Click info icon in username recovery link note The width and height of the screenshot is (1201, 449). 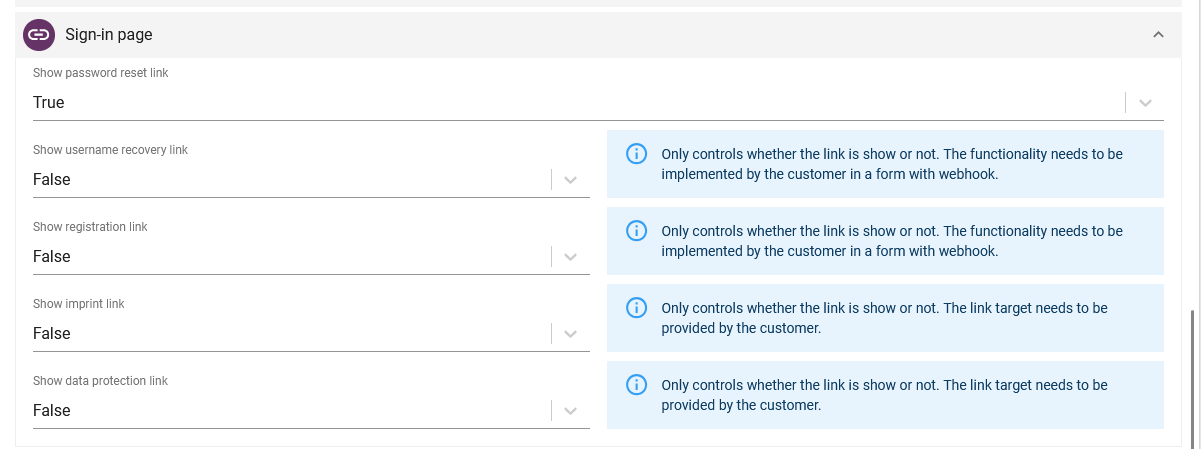pyautogui.click(x=636, y=154)
